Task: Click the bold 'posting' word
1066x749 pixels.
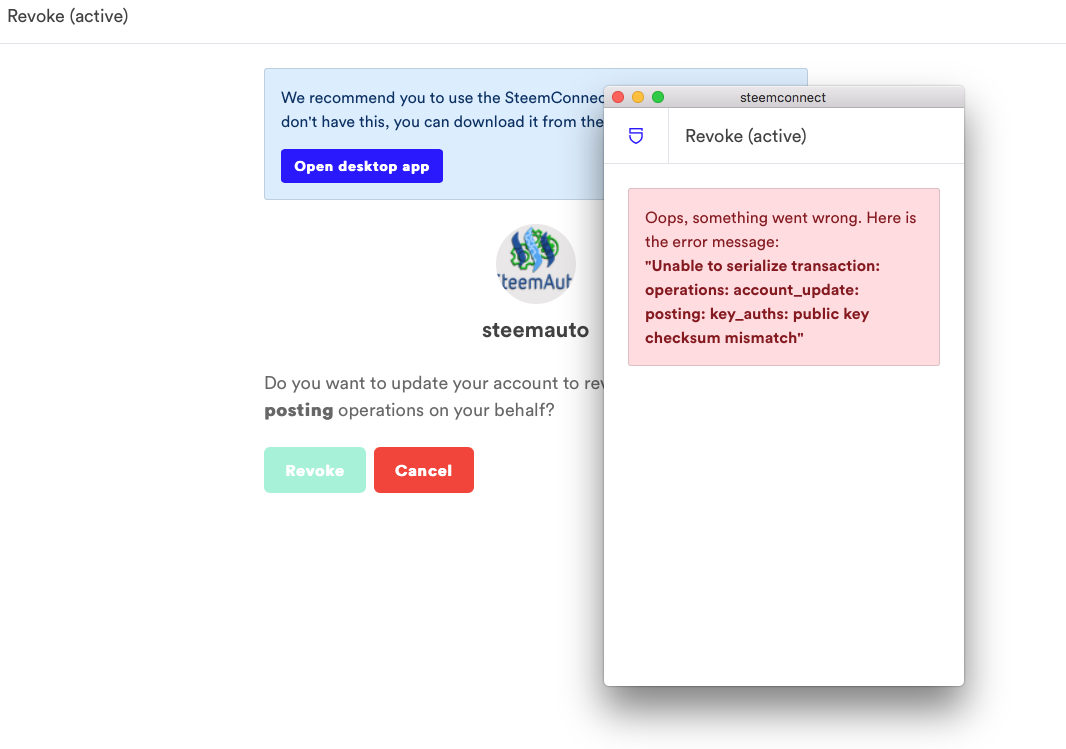Action: tap(298, 411)
